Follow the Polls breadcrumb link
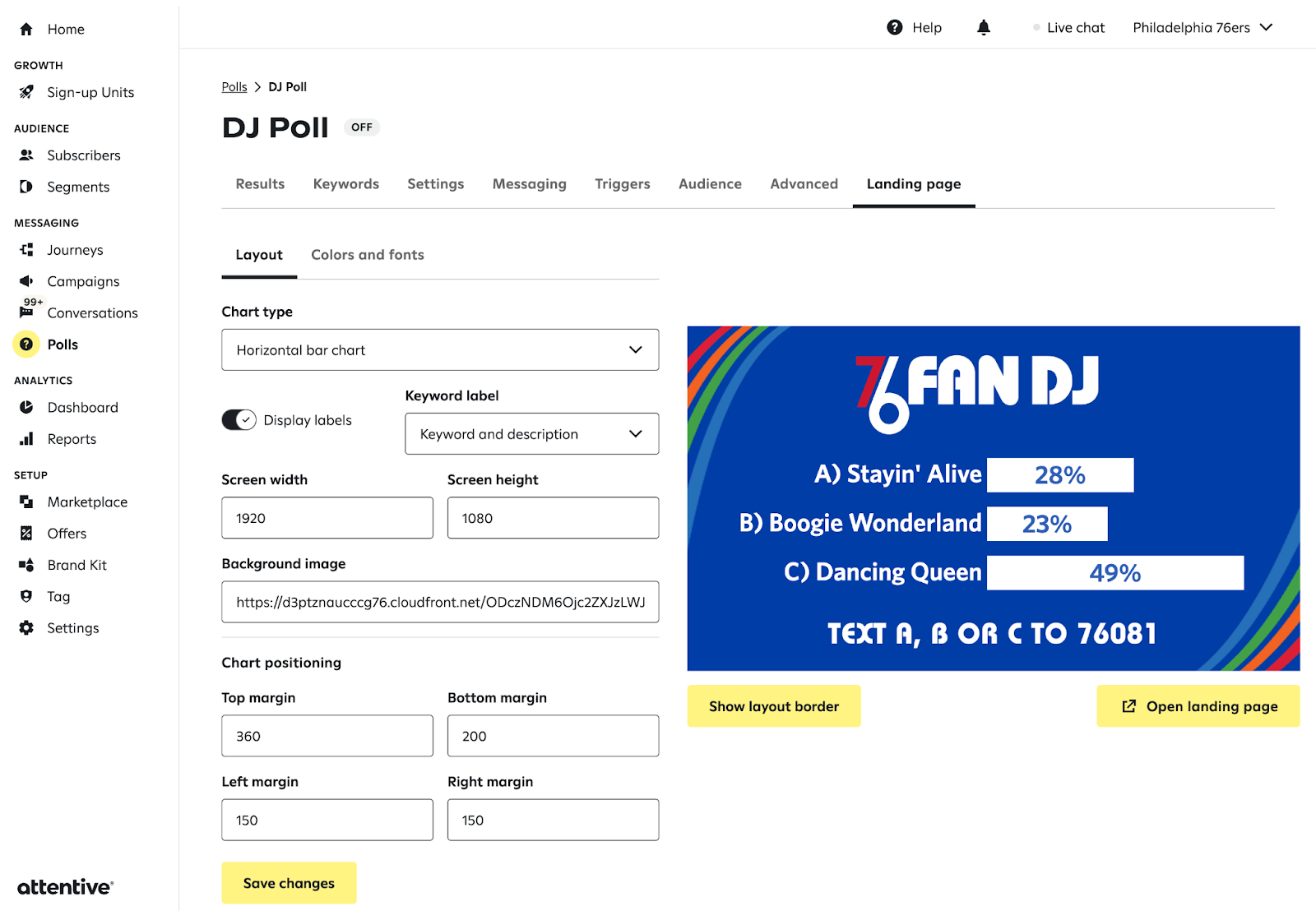This screenshot has height=911, width=1316. click(x=234, y=87)
